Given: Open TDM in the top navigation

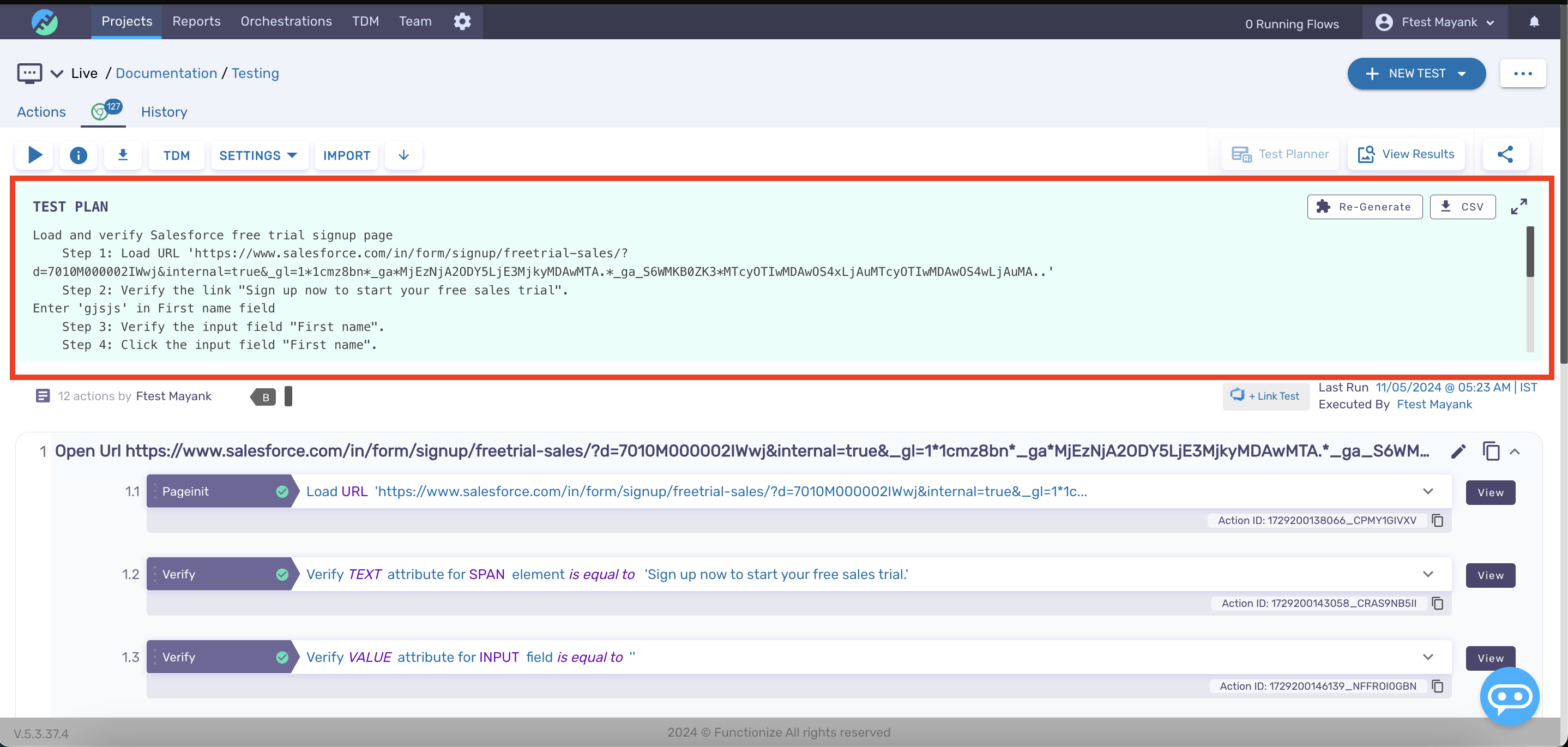Looking at the screenshot, I should coord(365,21).
